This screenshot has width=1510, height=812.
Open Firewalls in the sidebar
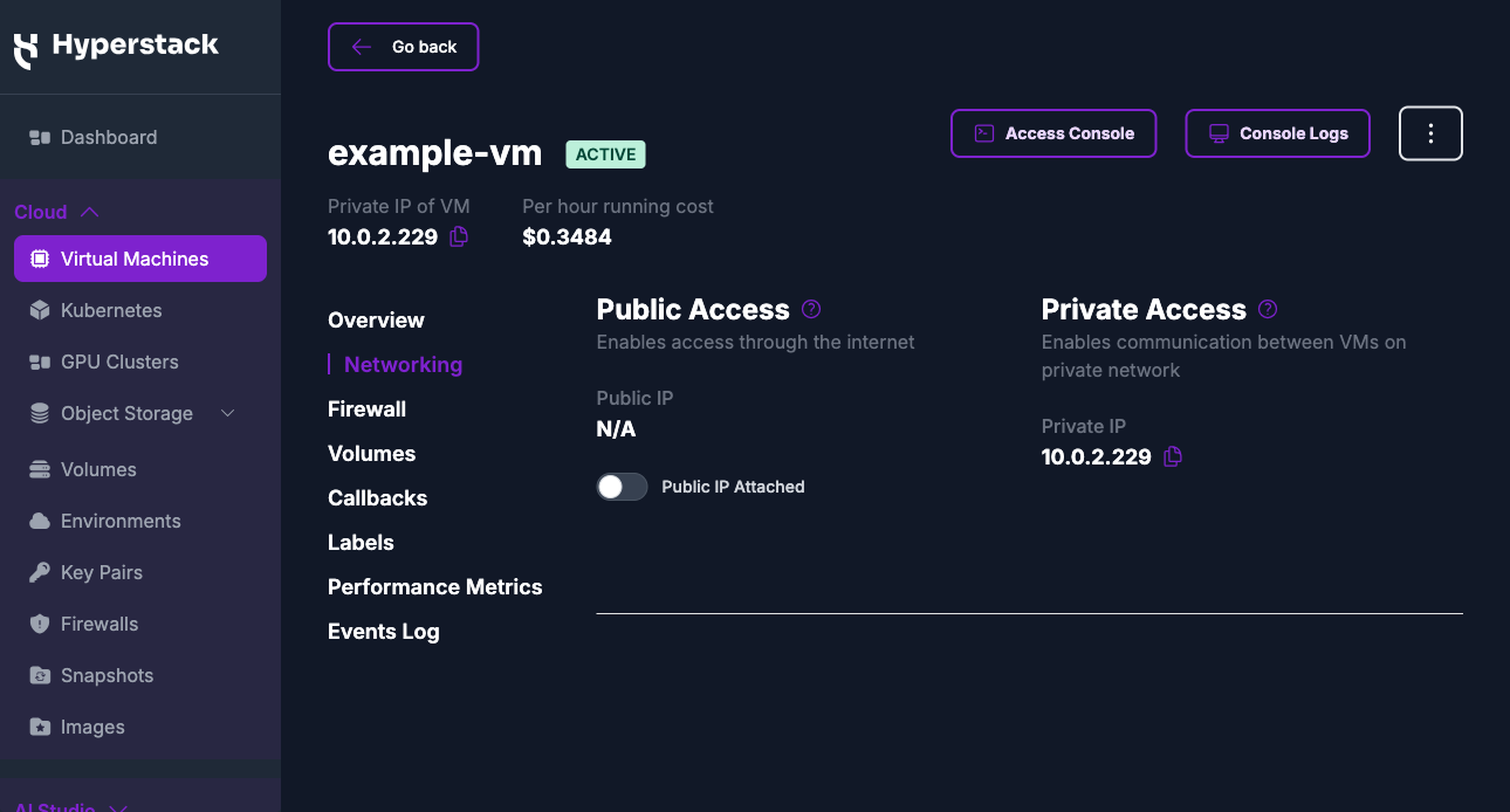point(100,624)
